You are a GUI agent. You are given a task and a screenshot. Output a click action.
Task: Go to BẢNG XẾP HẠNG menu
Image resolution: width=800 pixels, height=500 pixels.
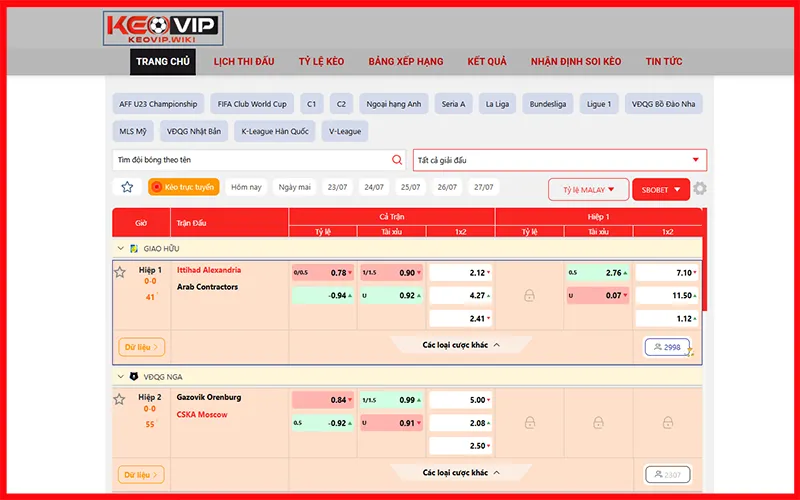tap(405, 62)
